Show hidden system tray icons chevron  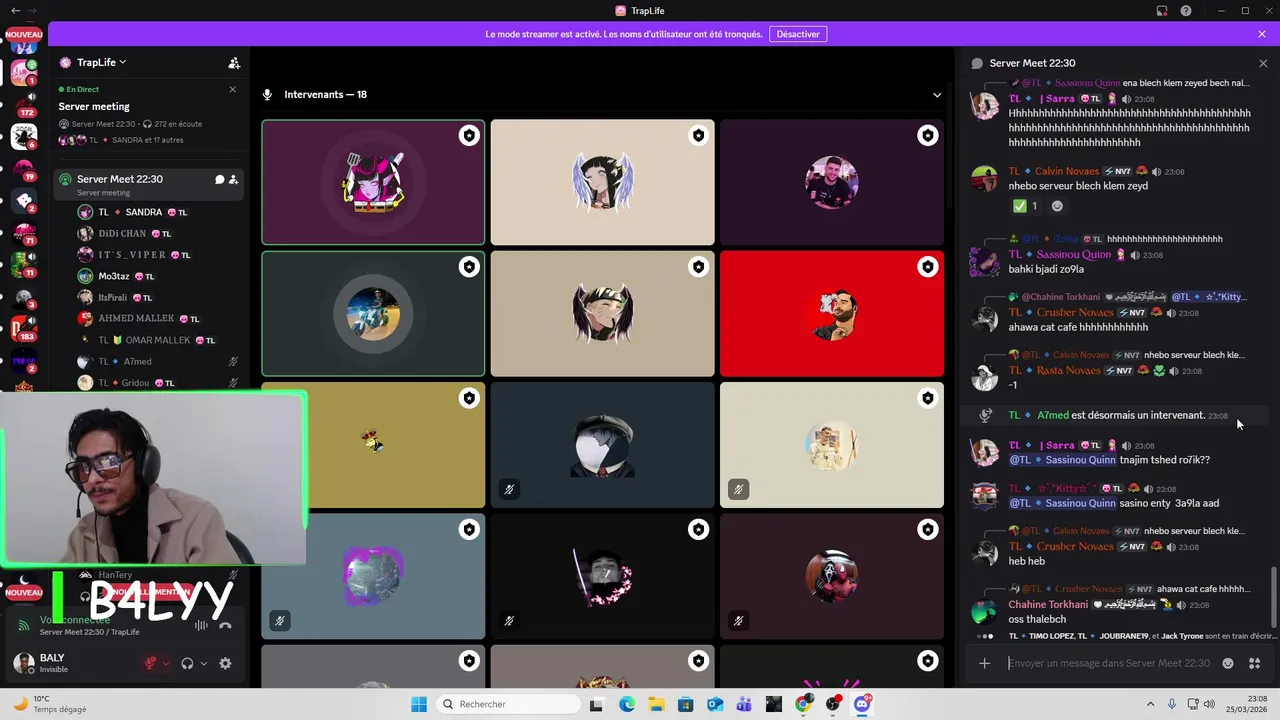[x=1150, y=704]
